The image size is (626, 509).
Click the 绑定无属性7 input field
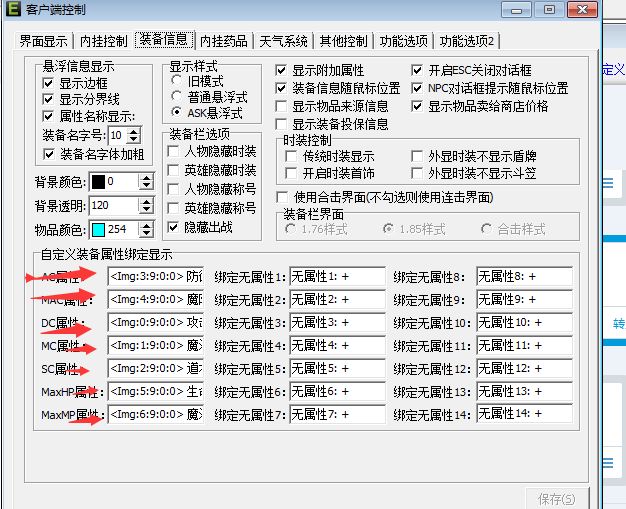(x=337, y=414)
